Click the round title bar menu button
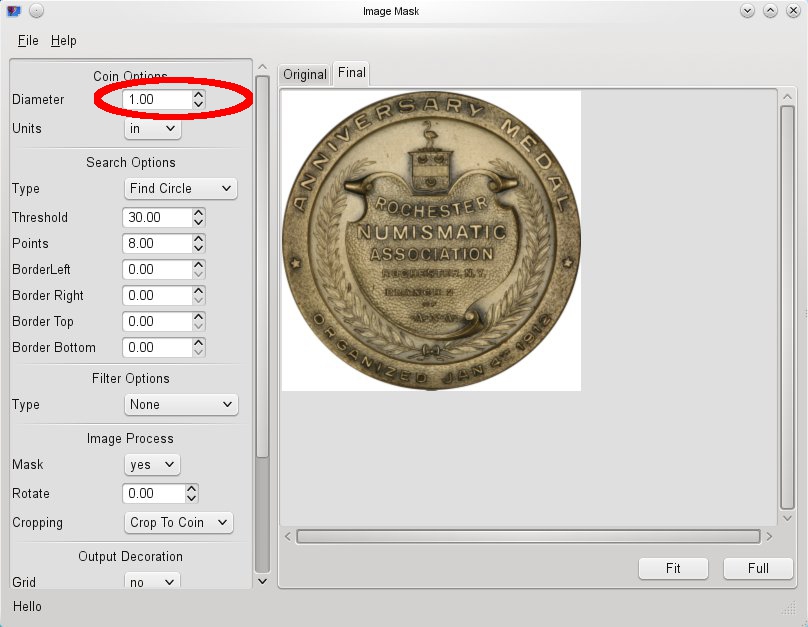The height and width of the screenshot is (627, 808). (36, 10)
